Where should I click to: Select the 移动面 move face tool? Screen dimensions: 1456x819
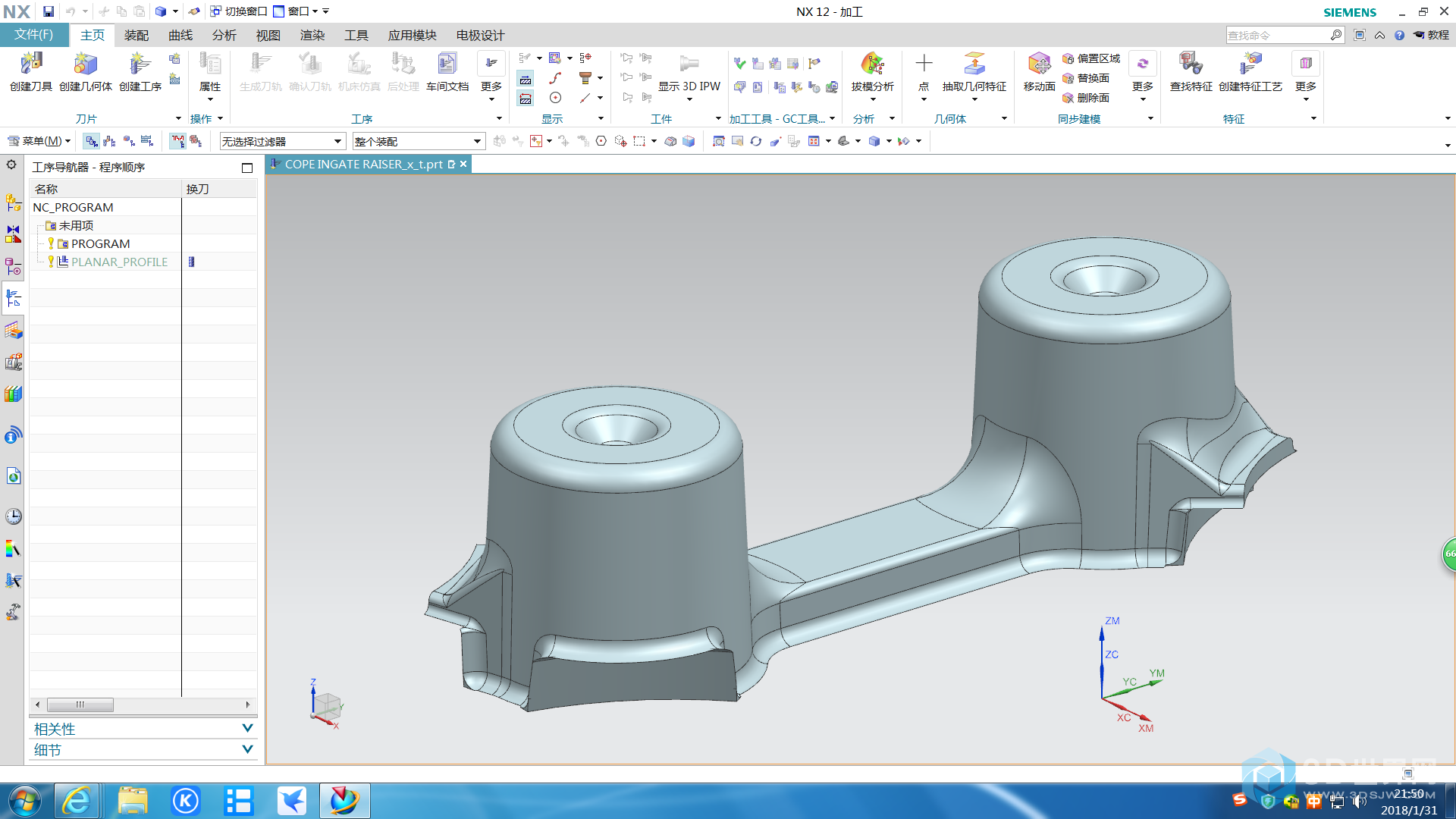[1039, 72]
